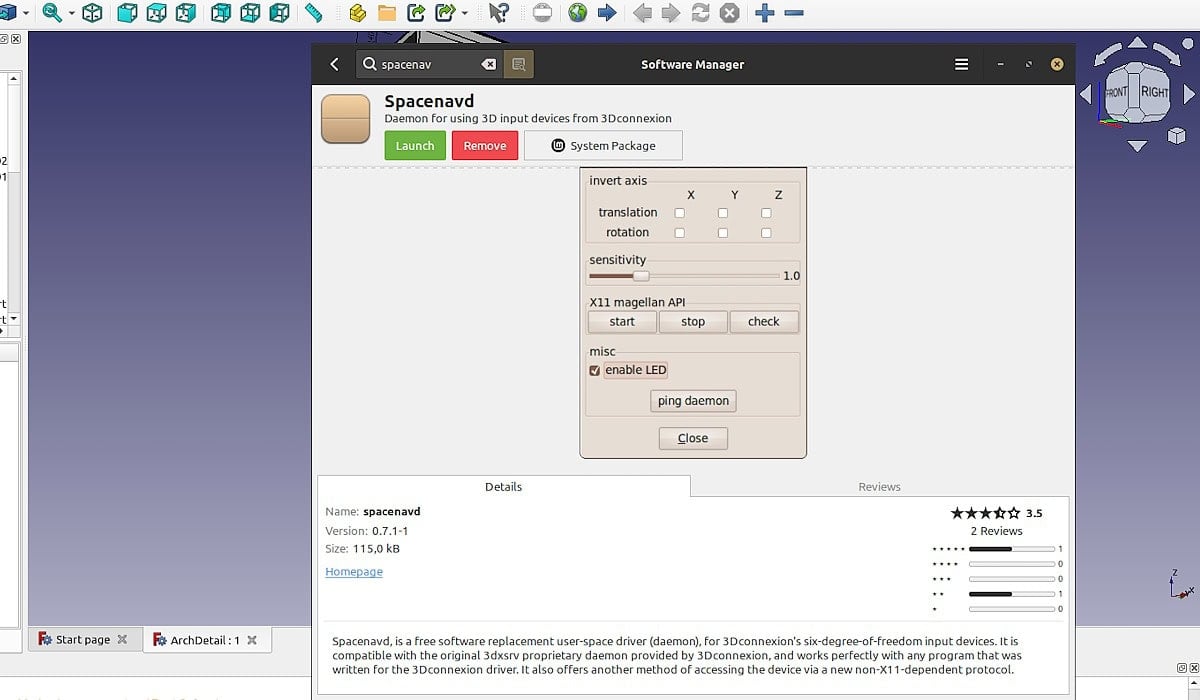The image size is (1200, 700).
Task: Click the grey browser back arrow
Action: click(642, 13)
